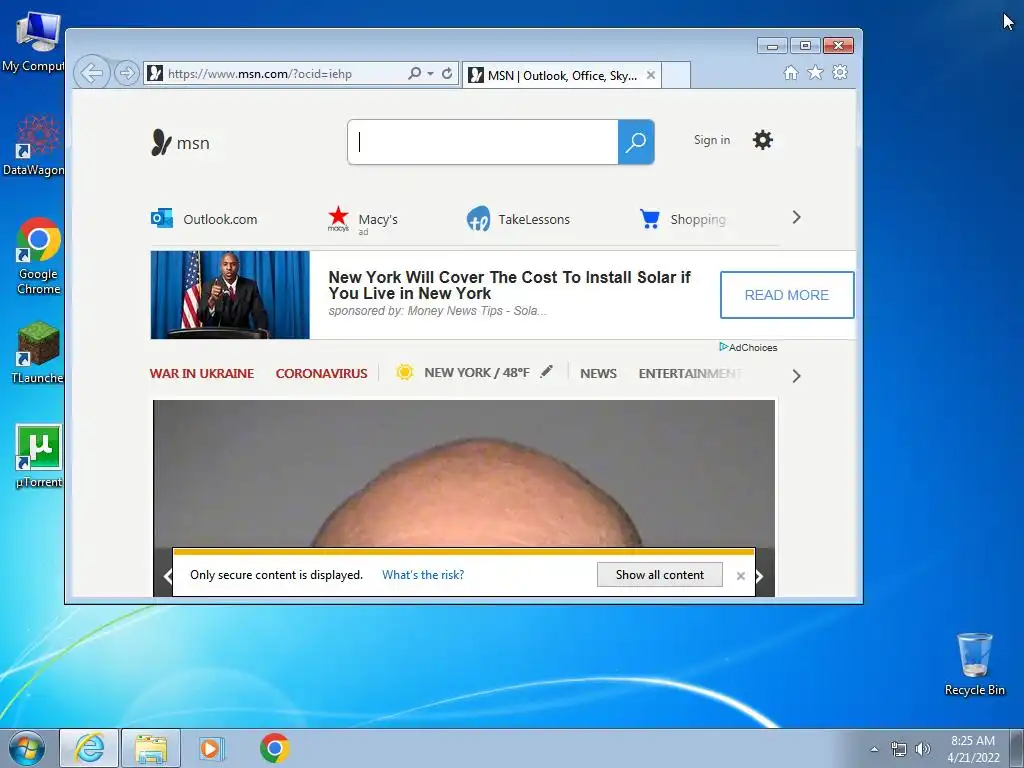
Task: Select the DataWagon desktop shortcut
Action: pyautogui.click(x=37, y=145)
